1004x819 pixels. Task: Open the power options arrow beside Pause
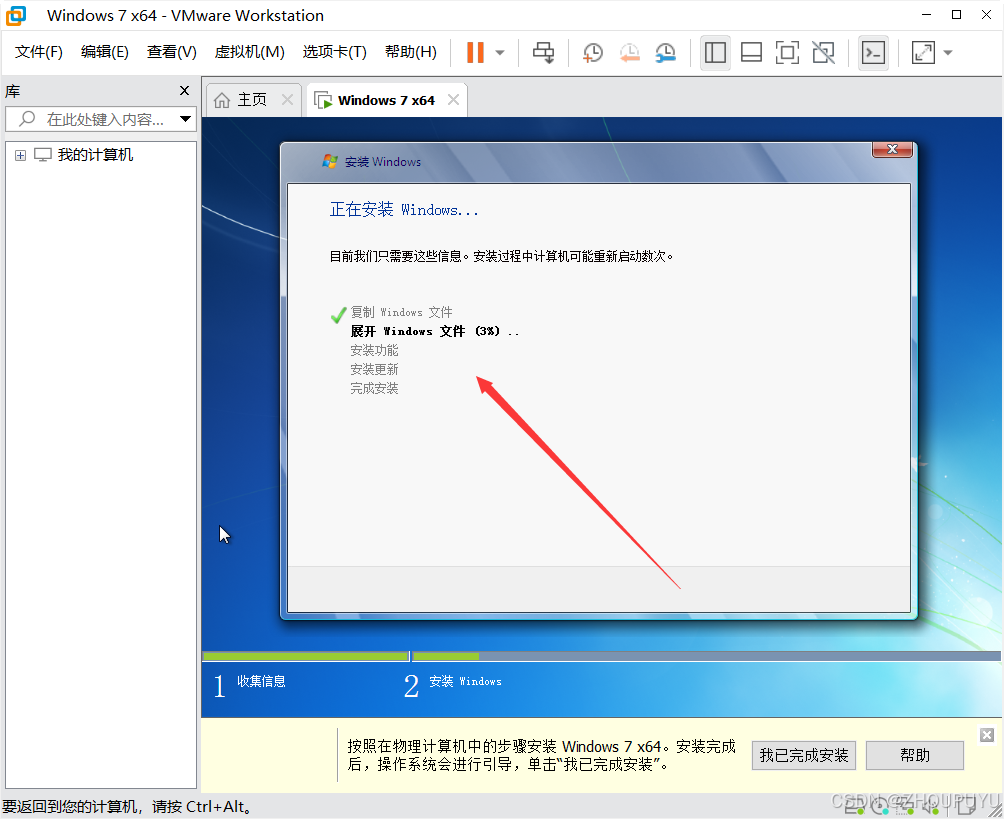click(x=500, y=53)
